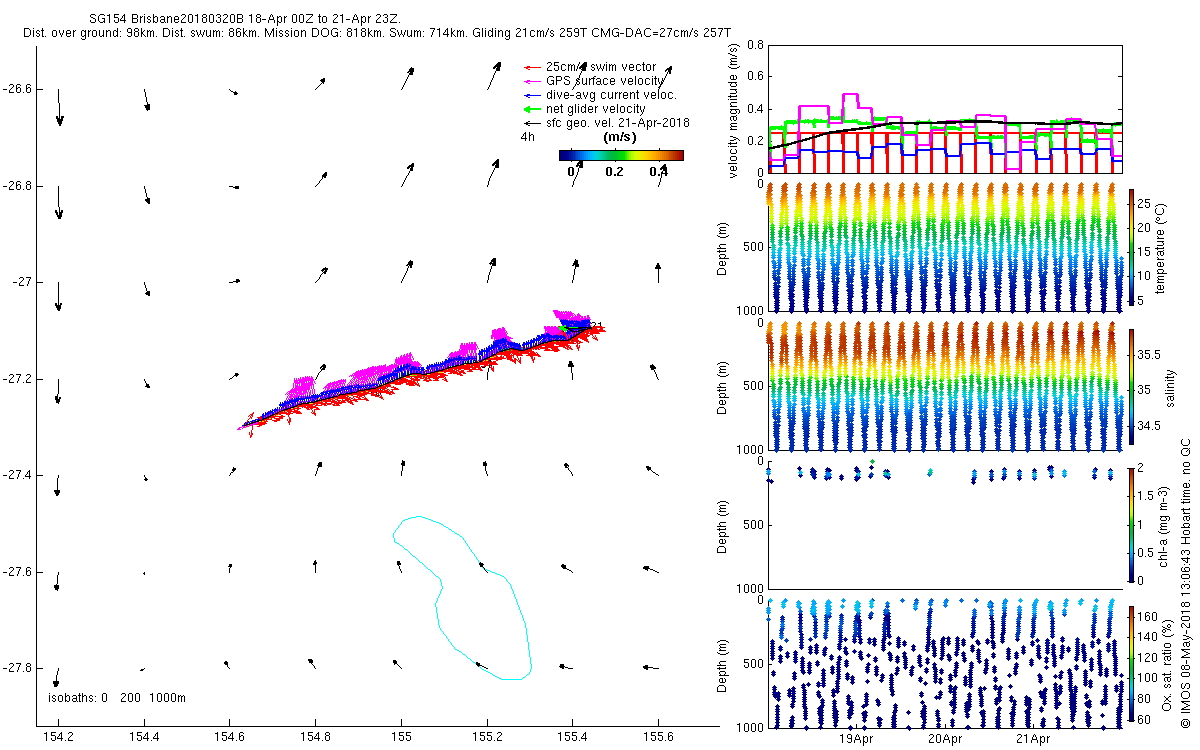Click the 'Dist. over ground: 98km' subtitle line
The height and width of the screenshot is (750, 1200).
pos(378,33)
